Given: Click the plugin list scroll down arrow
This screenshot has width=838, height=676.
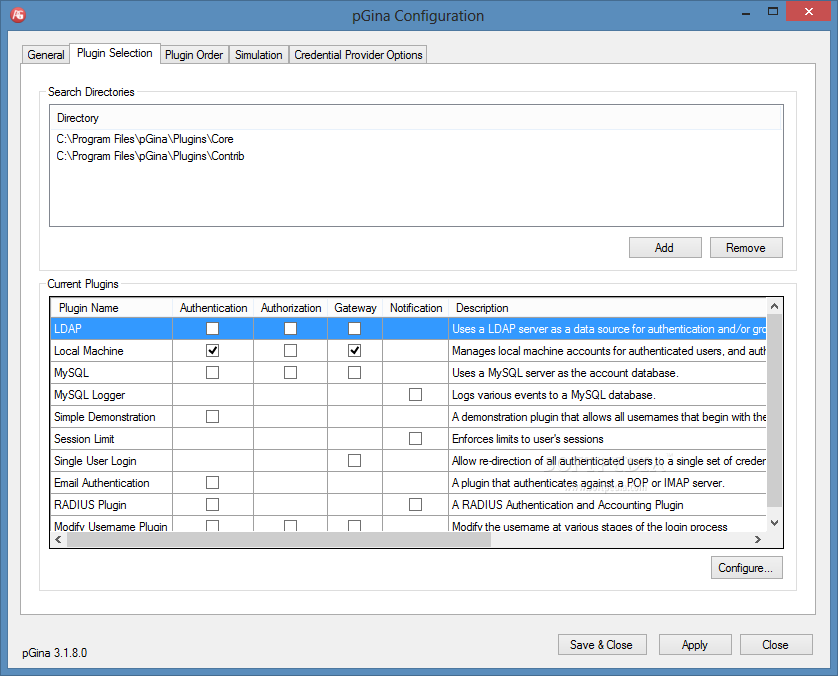Looking at the screenshot, I should 774,523.
